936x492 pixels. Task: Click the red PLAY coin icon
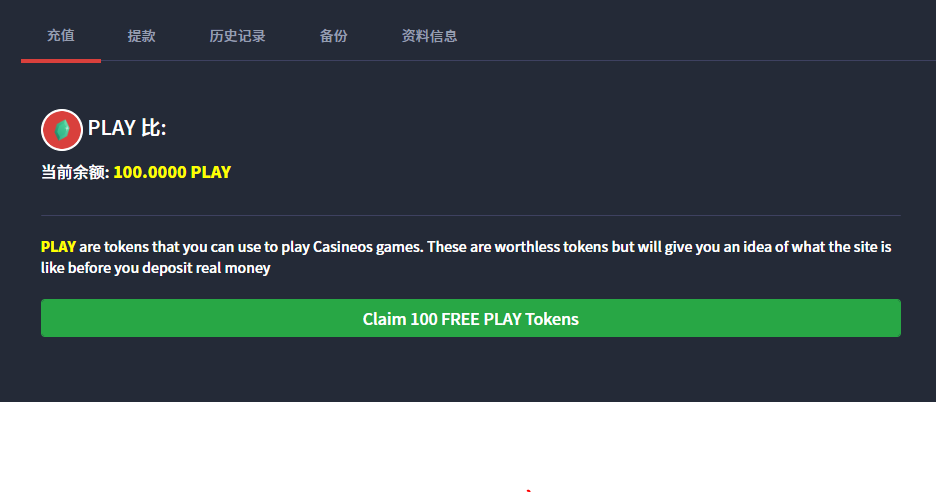[61, 130]
